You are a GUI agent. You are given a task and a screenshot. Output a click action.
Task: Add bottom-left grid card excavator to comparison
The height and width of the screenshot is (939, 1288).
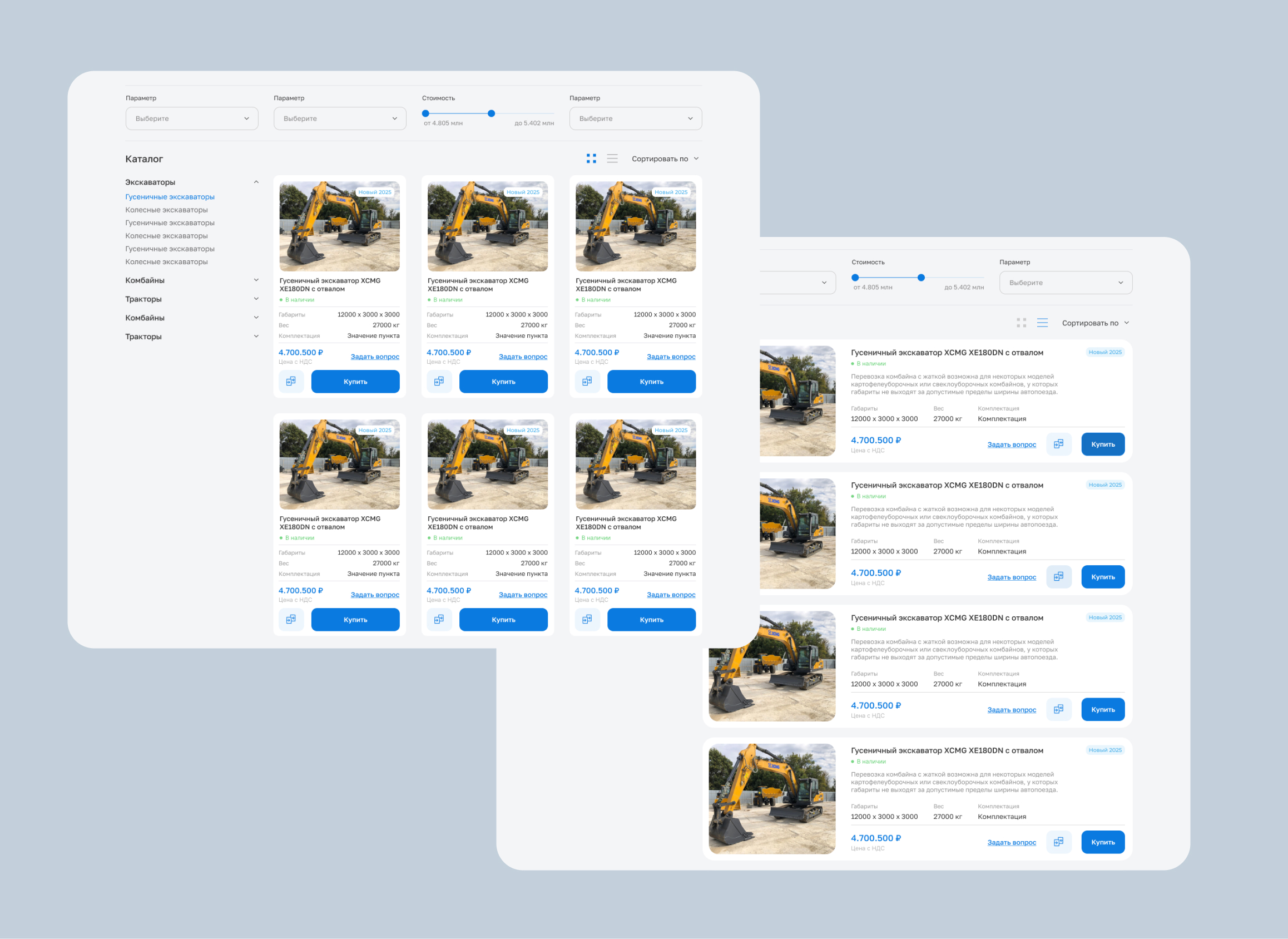click(291, 620)
